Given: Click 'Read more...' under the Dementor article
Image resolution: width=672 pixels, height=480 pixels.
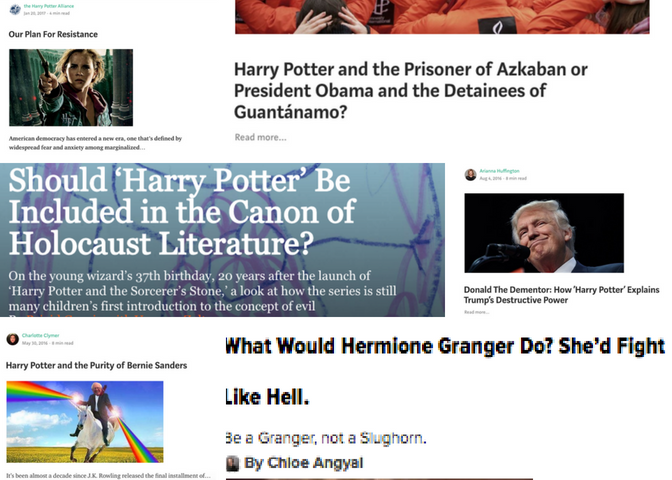Looking at the screenshot, I should (476, 312).
